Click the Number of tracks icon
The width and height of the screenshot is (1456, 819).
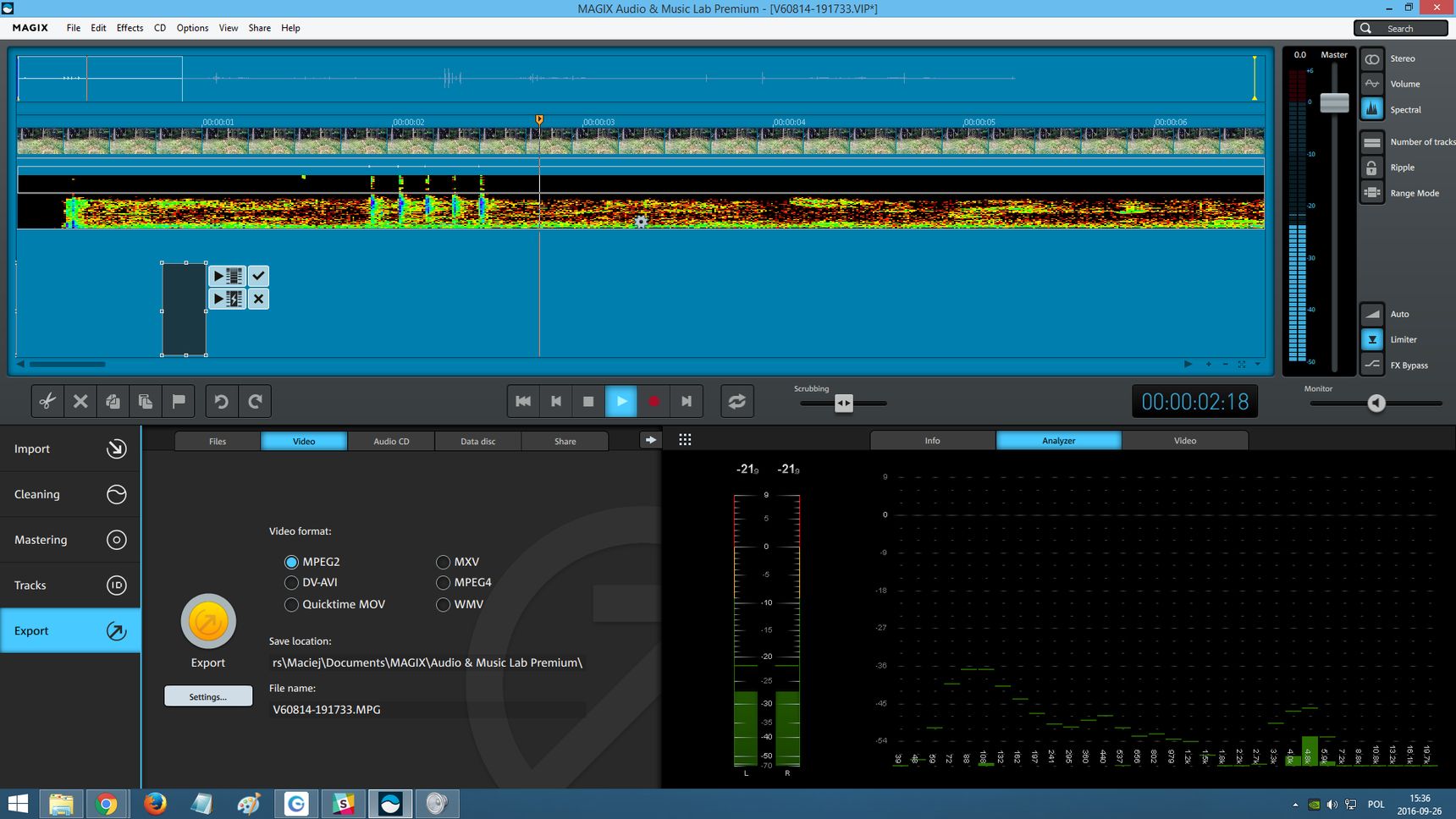tap(1372, 142)
